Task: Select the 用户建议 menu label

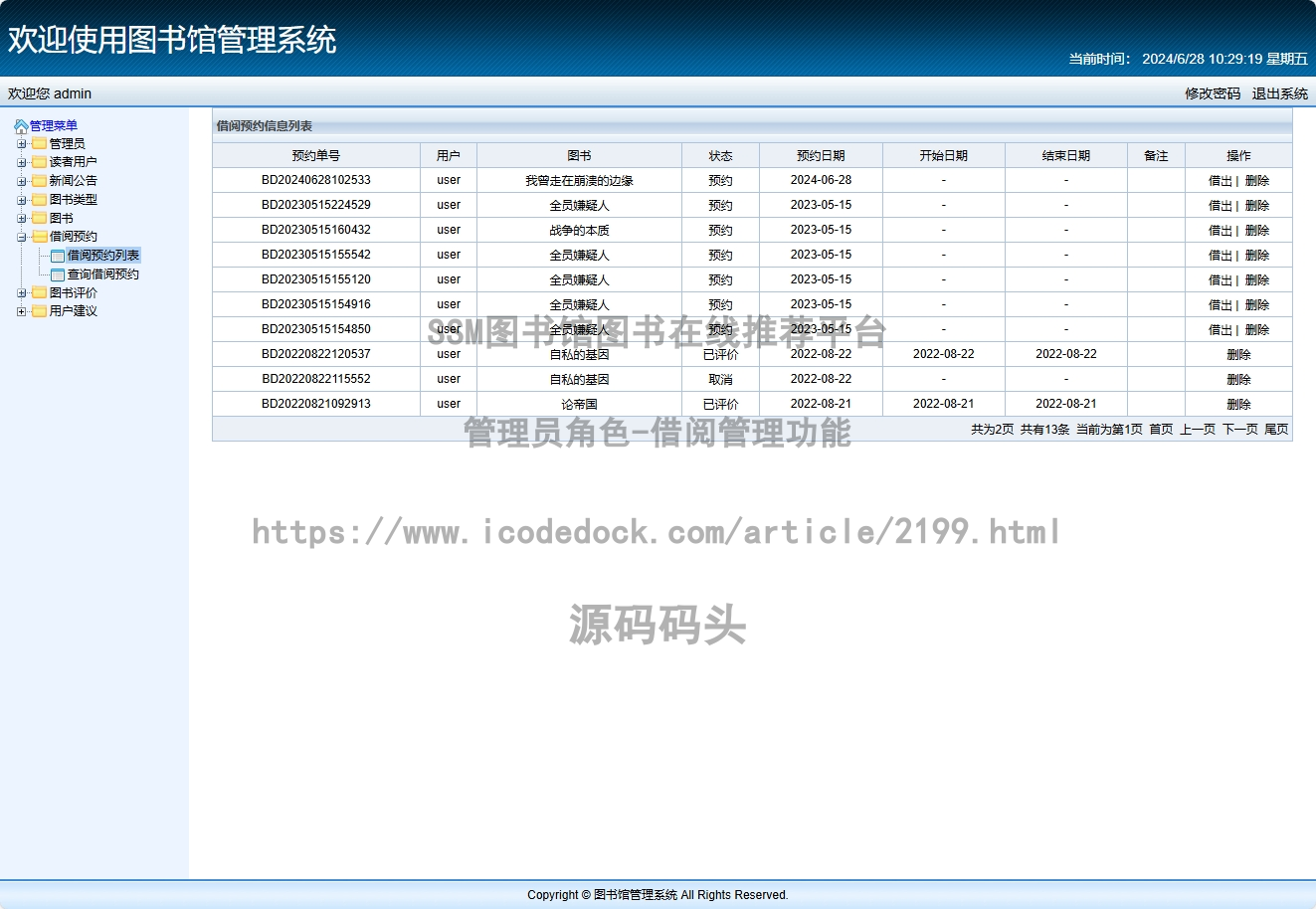Action: [74, 311]
